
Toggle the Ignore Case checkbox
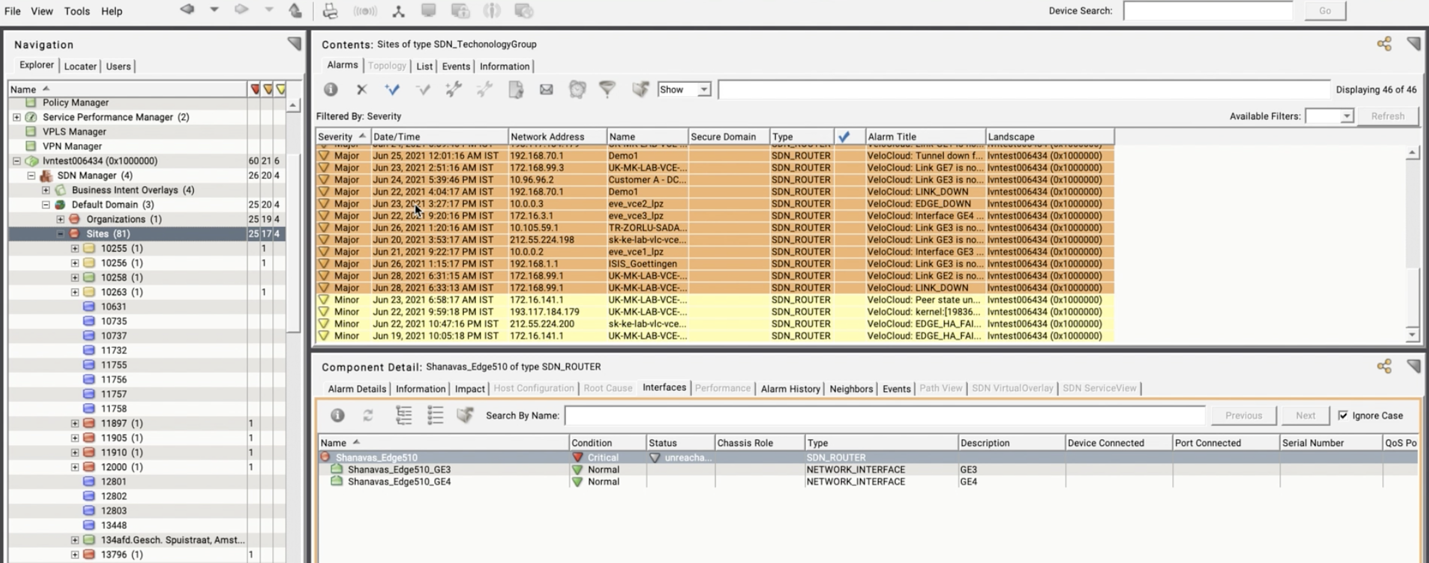point(1343,415)
